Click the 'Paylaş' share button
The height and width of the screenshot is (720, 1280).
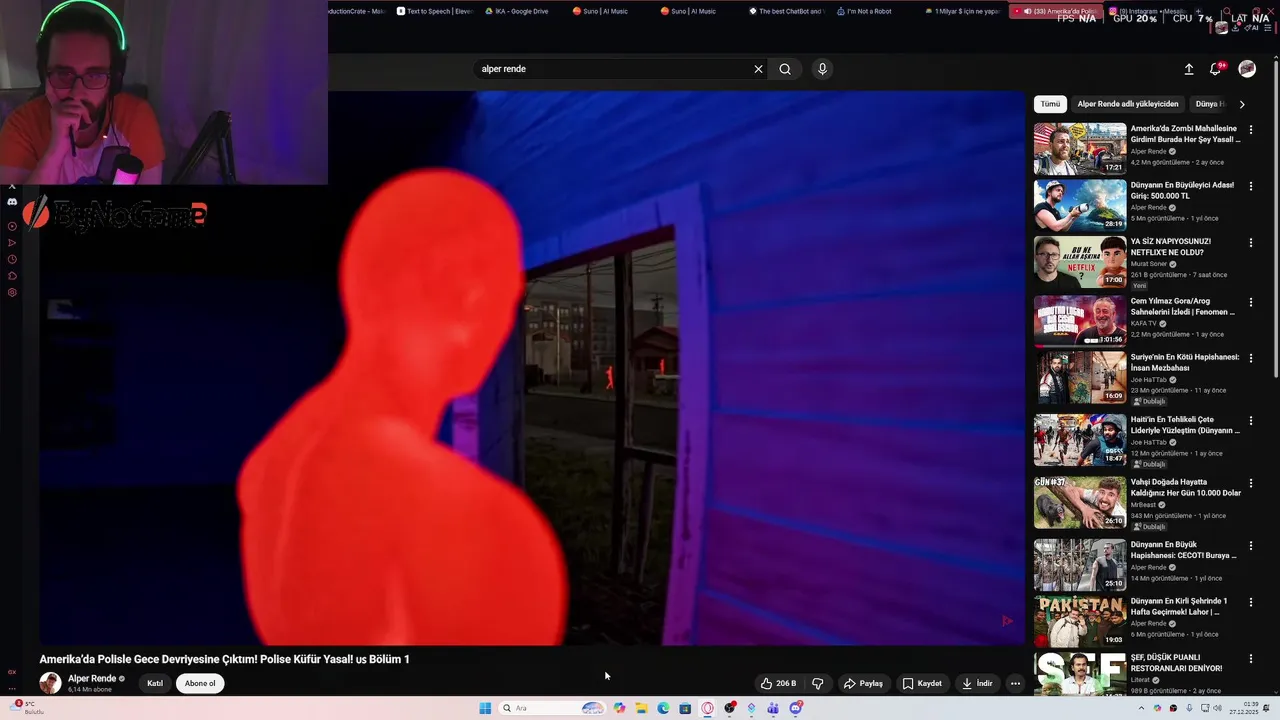863,684
